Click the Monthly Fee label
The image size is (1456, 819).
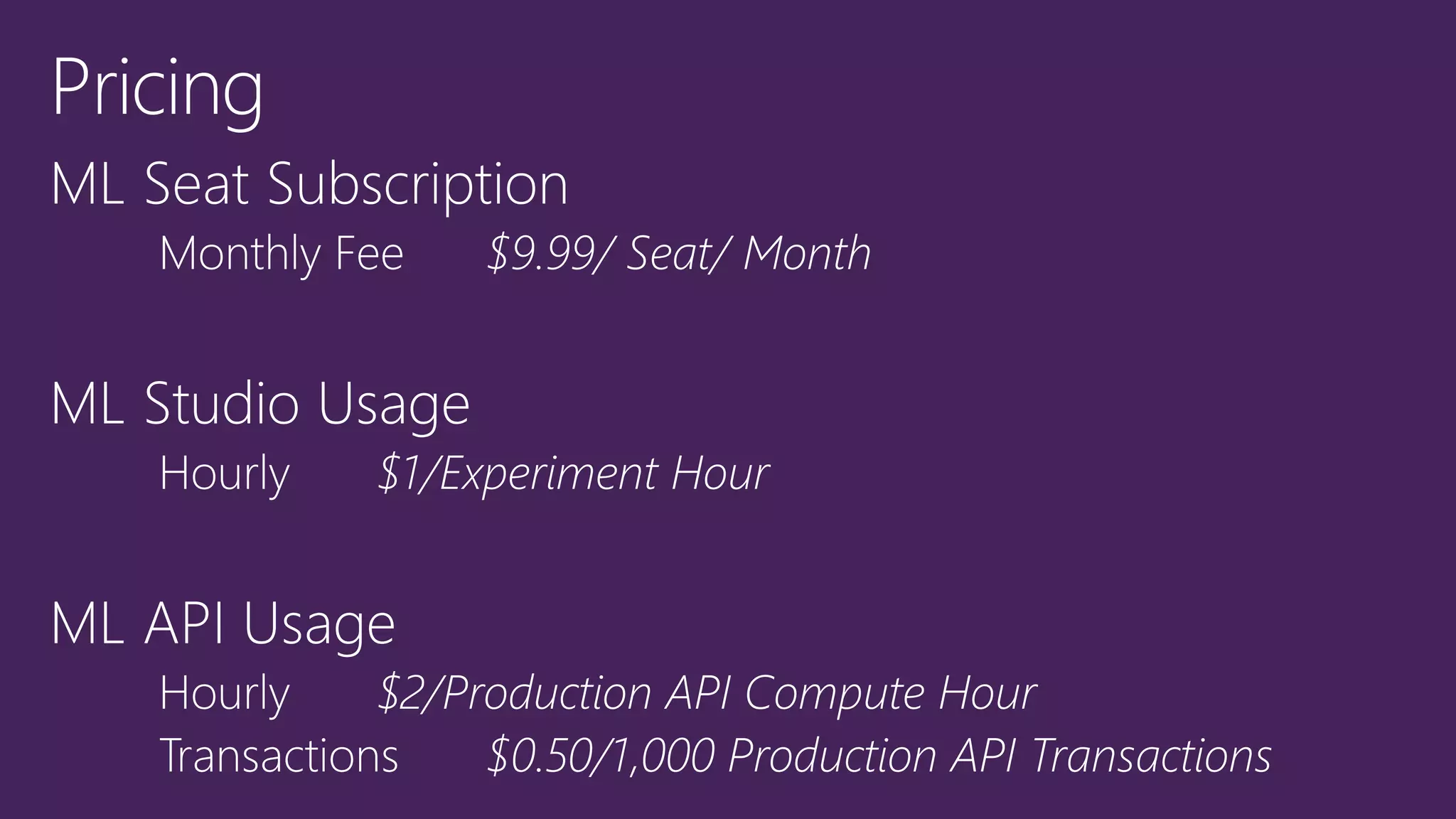point(282,254)
